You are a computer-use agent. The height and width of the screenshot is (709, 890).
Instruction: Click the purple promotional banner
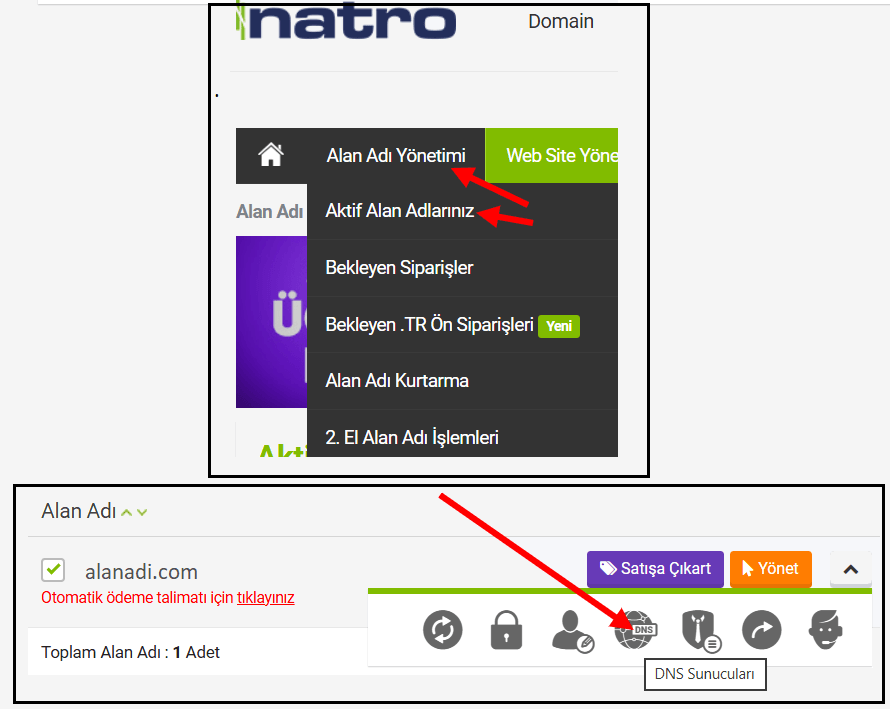coord(271,322)
